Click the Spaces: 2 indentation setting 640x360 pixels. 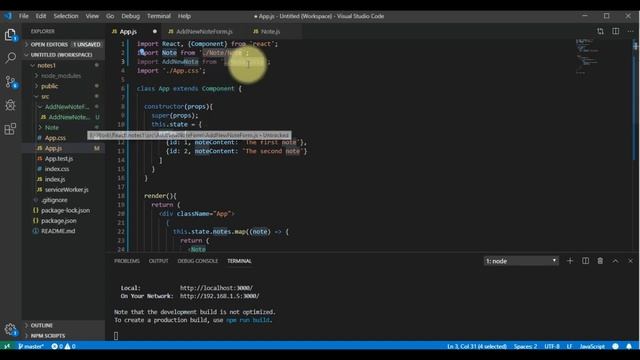pos(525,346)
